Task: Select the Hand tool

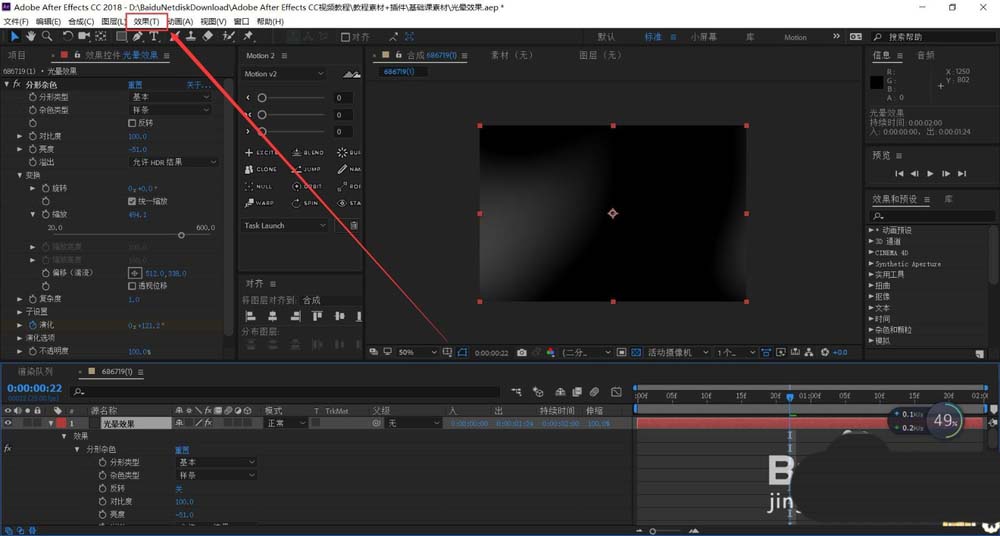Action: pyautogui.click(x=31, y=36)
